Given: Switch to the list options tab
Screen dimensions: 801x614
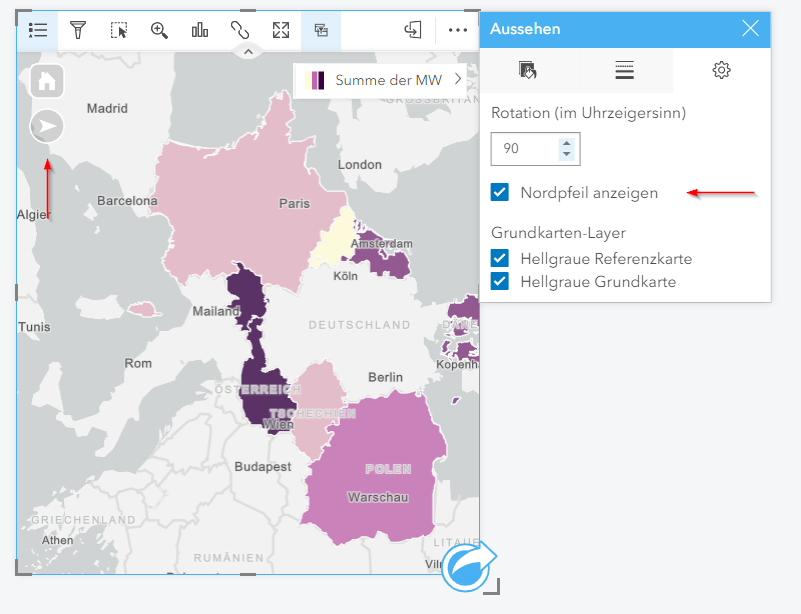Looking at the screenshot, I should click(624, 70).
